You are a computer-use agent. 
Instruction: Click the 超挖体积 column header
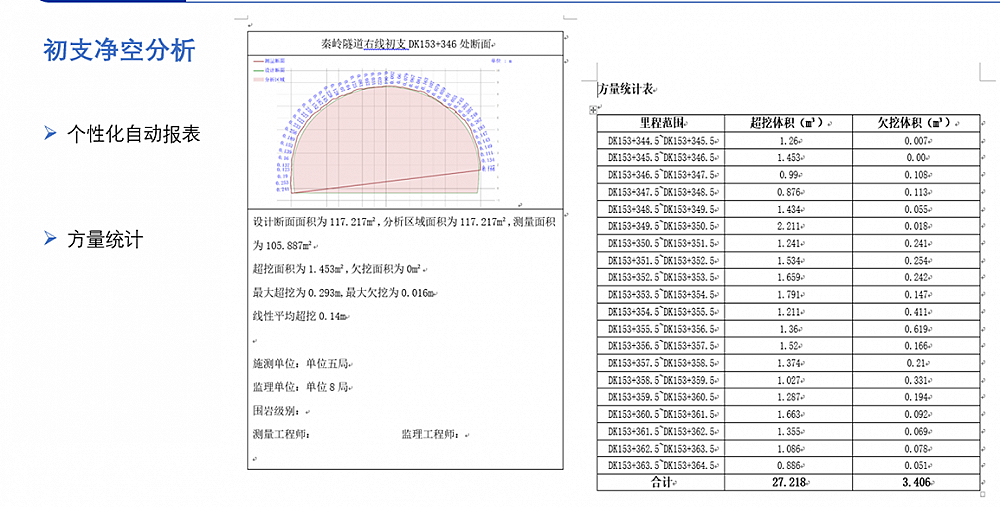786,123
